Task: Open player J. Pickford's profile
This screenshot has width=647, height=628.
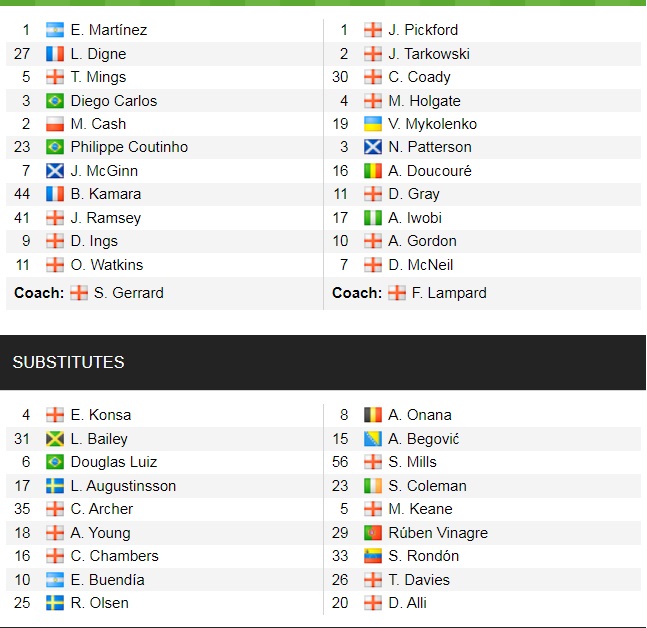Action: pyautogui.click(x=423, y=30)
